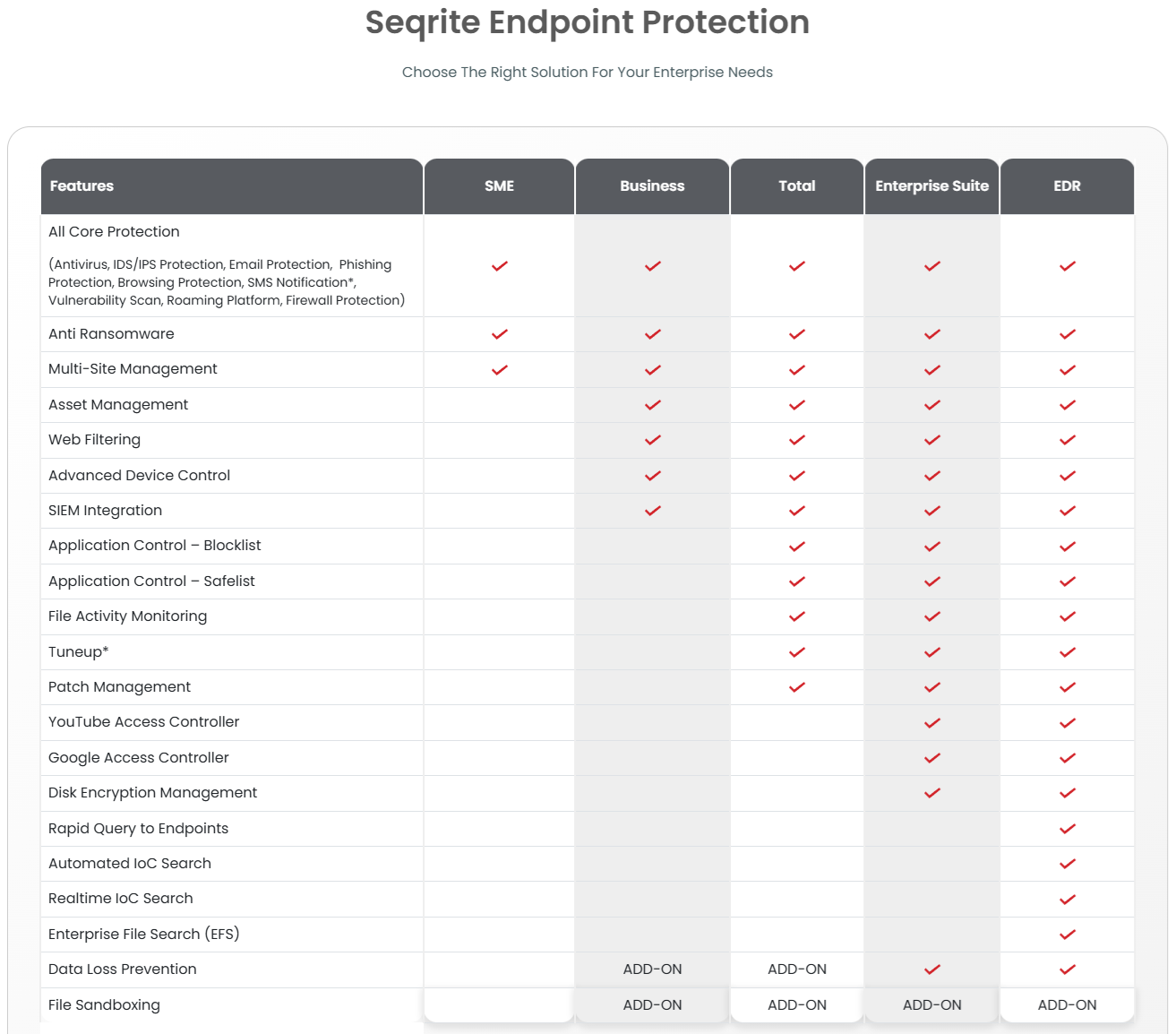
Task: Click the Seqrite Endpoint Protection heading
Action: coord(588,22)
